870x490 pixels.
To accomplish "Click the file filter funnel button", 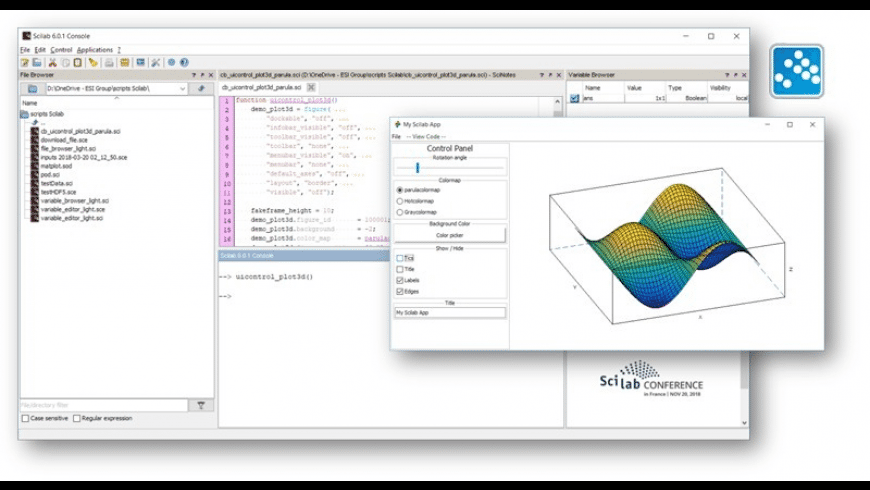I will pos(201,406).
